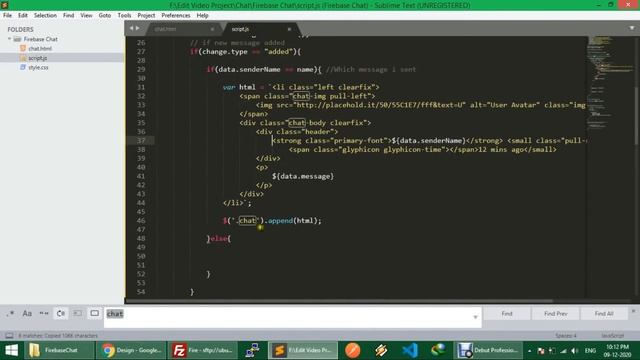Click line number 37 in the gutter
This screenshot has width=640, height=360.
coord(140,140)
